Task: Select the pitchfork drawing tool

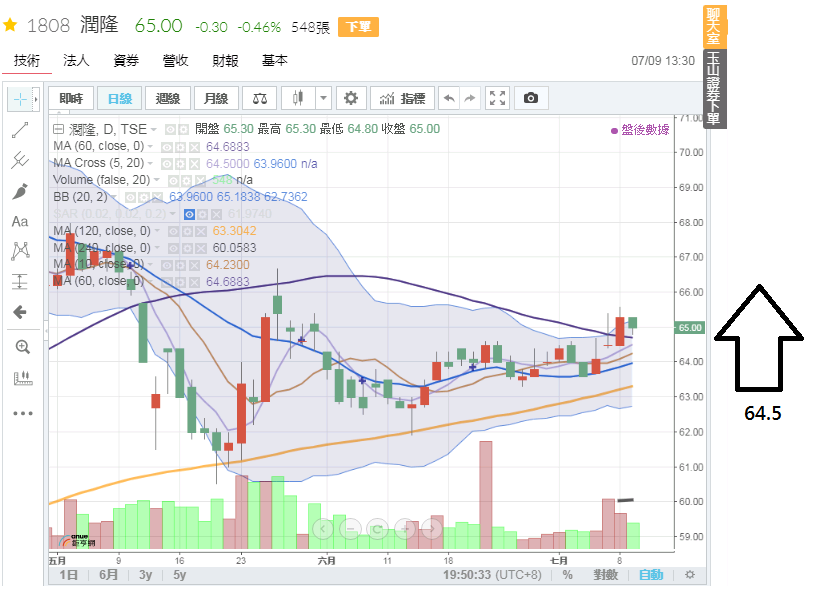Action: [x=20, y=160]
